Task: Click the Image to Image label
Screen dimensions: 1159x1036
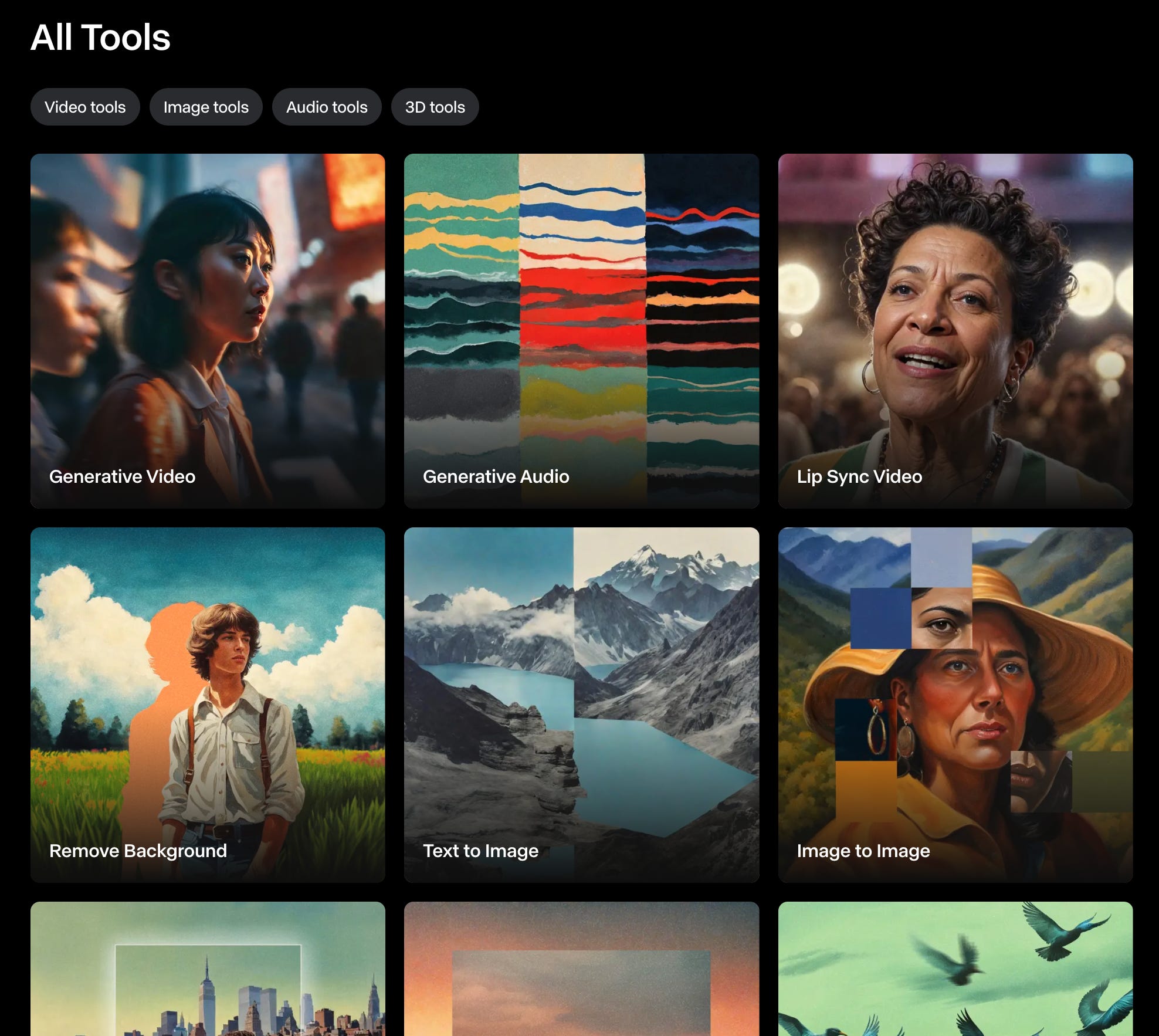Action: [x=863, y=851]
